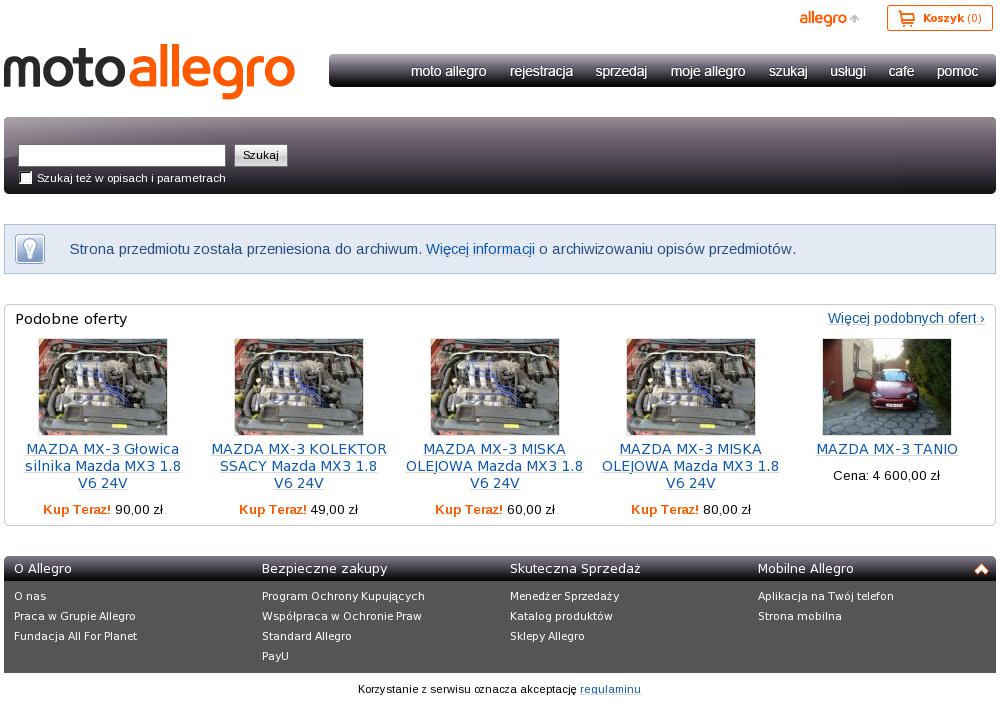Click the 'Podobne oferty' heading
Screen dimensions: 1000x709
(x=71, y=319)
